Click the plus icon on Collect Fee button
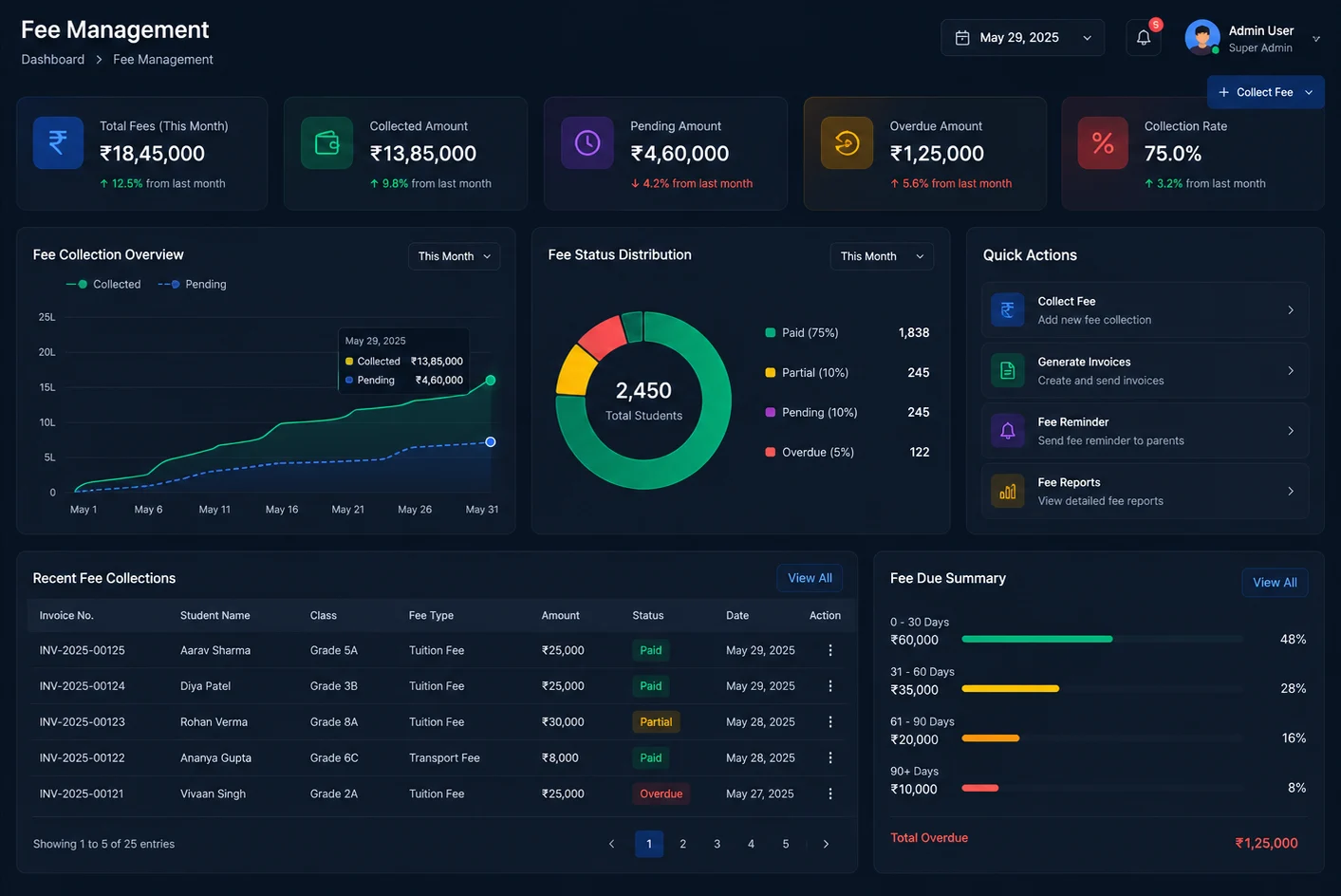Screen dimensions: 1341x896 coord(1223,92)
